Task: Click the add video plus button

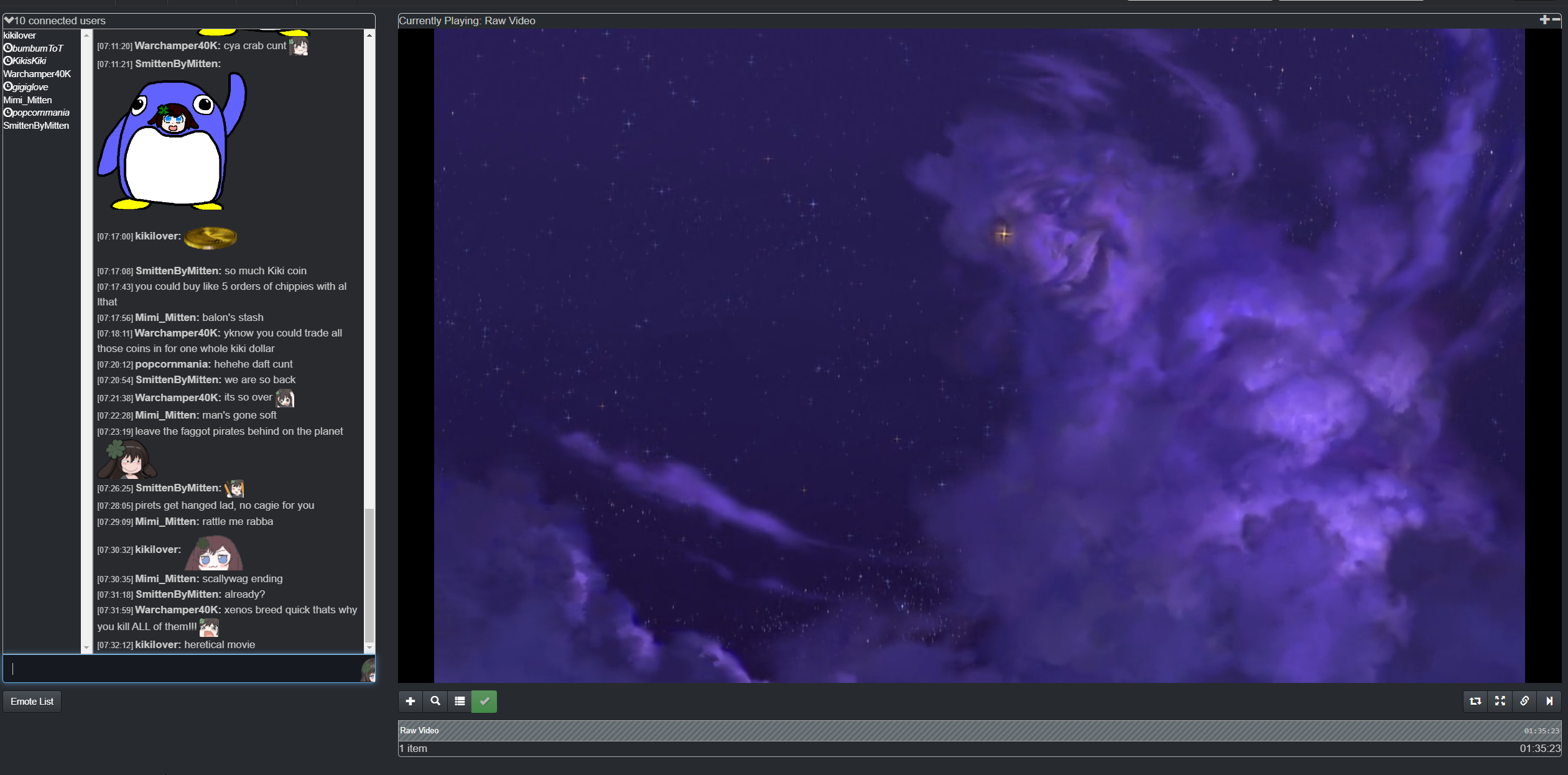Action: click(410, 701)
